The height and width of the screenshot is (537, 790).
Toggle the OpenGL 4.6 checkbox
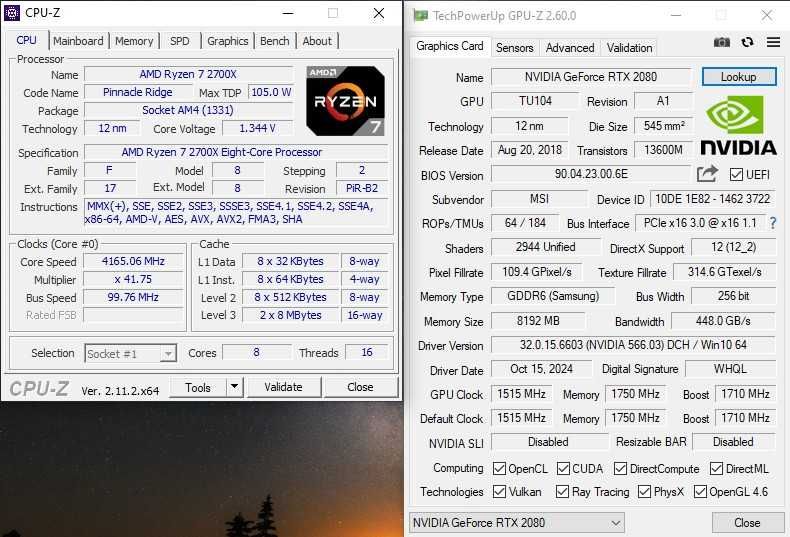700,491
